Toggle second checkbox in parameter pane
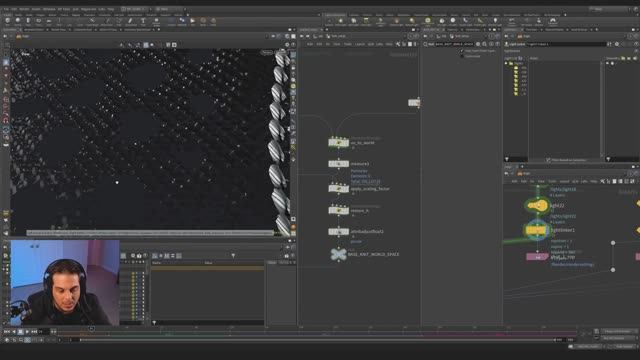This screenshot has height=360, width=640. pos(462,56)
